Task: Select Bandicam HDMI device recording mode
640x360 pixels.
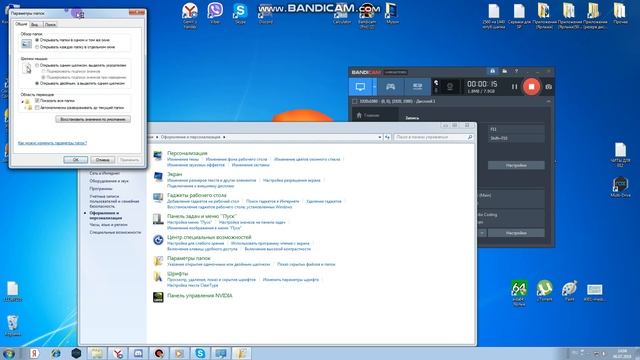Action: [417, 87]
